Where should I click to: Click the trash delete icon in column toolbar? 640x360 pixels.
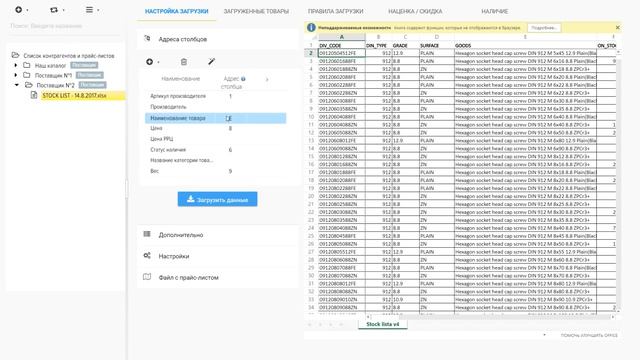pyautogui.click(x=184, y=62)
